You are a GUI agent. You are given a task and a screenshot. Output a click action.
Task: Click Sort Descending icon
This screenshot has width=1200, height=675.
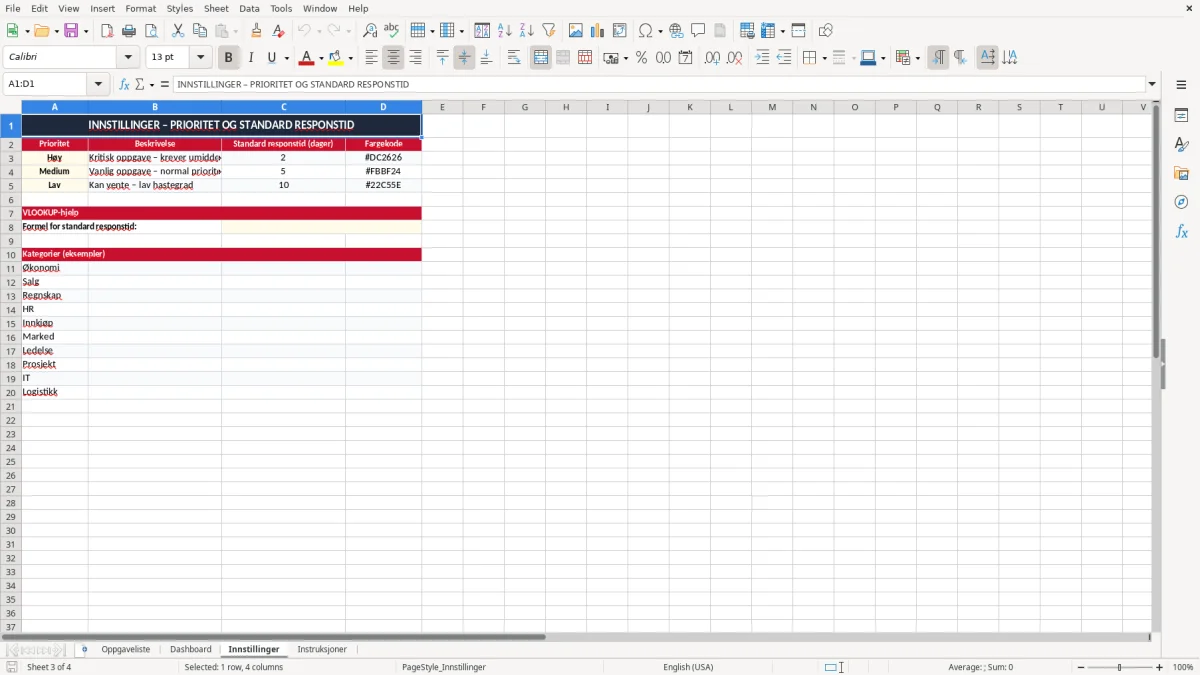pyautogui.click(x=527, y=31)
